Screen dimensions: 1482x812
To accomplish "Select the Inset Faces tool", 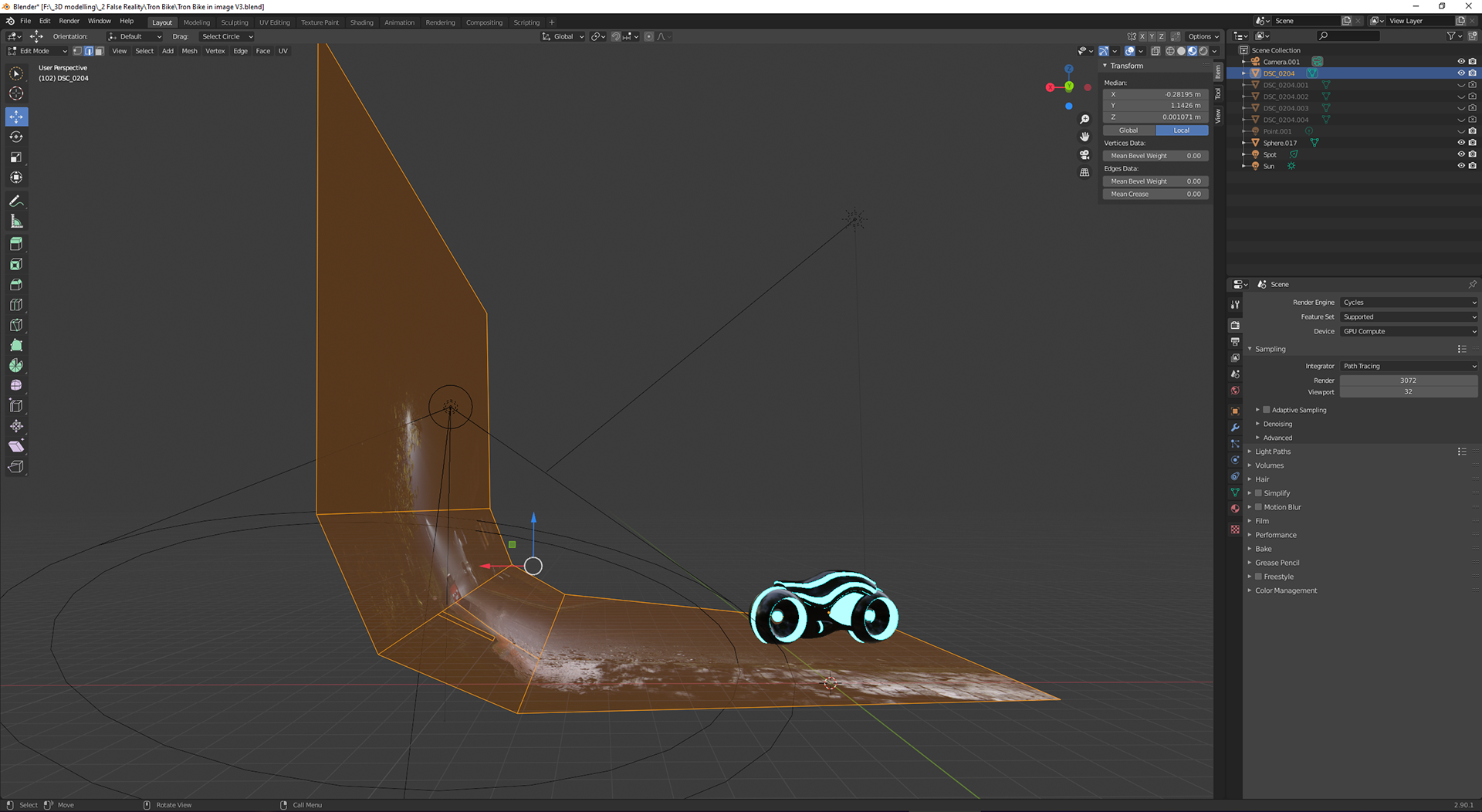I will pyautogui.click(x=16, y=265).
